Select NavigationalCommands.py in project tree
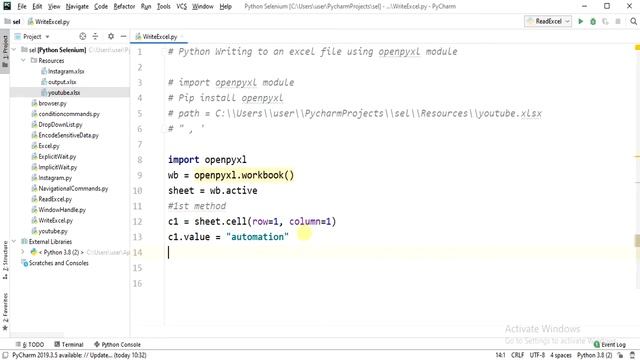Image resolution: width=640 pixels, height=360 pixels. tap(70, 189)
